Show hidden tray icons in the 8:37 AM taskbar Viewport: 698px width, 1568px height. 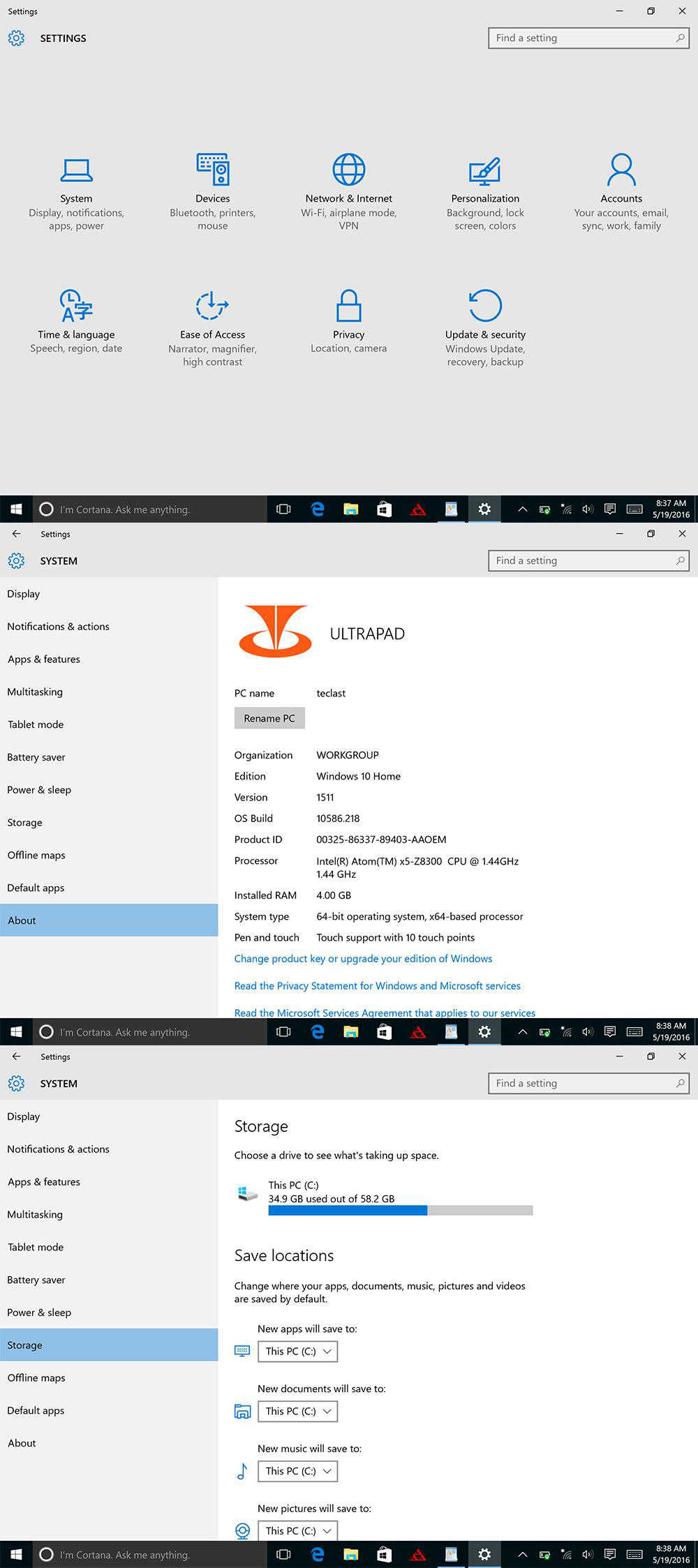click(522, 509)
